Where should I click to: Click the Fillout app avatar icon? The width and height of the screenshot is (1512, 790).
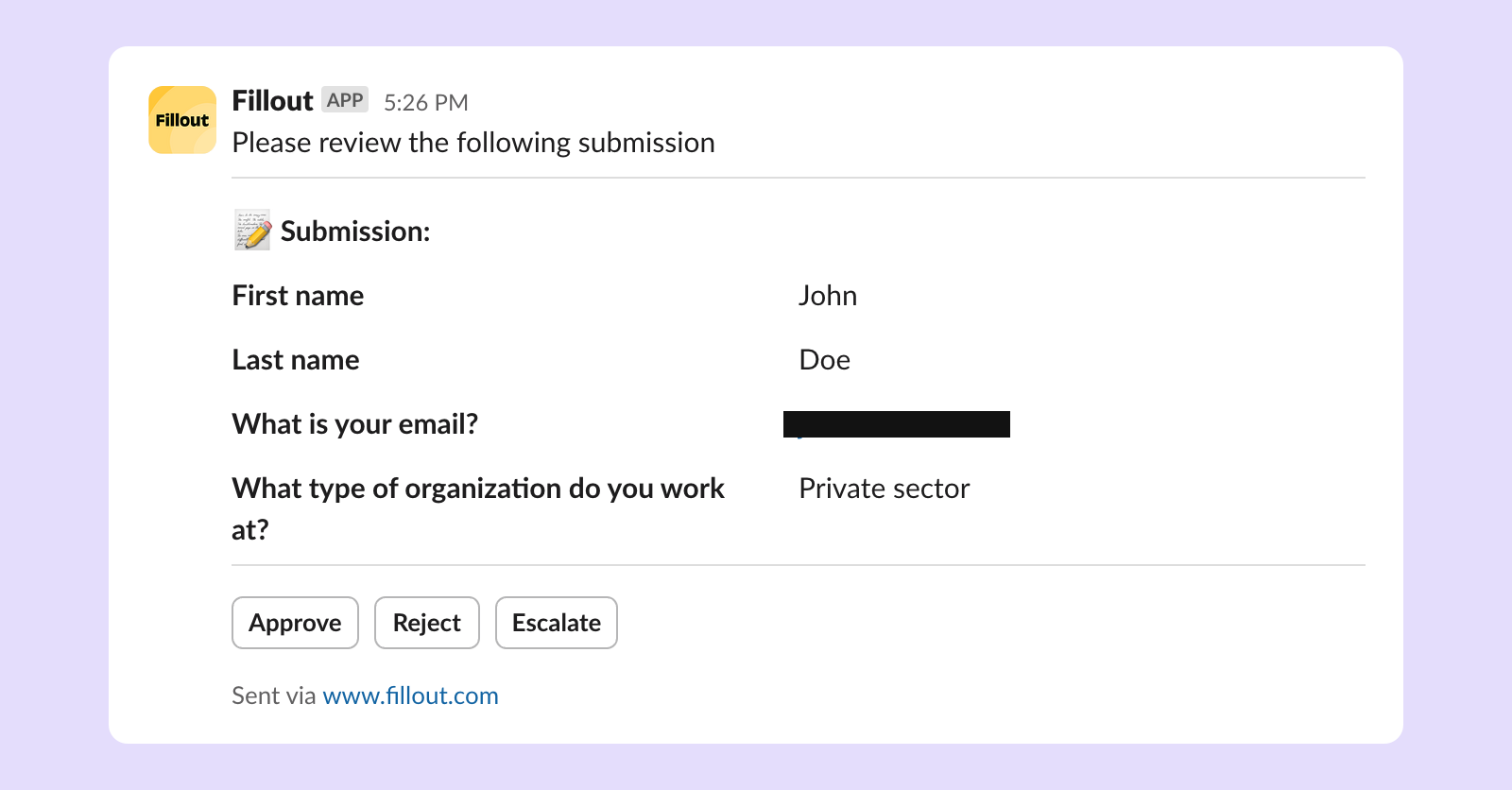point(182,120)
